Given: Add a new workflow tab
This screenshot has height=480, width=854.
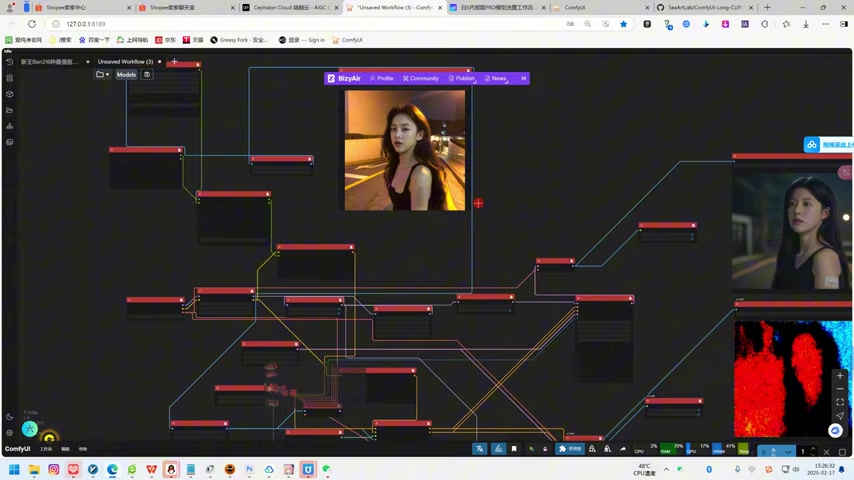Looking at the screenshot, I should click(174, 62).
